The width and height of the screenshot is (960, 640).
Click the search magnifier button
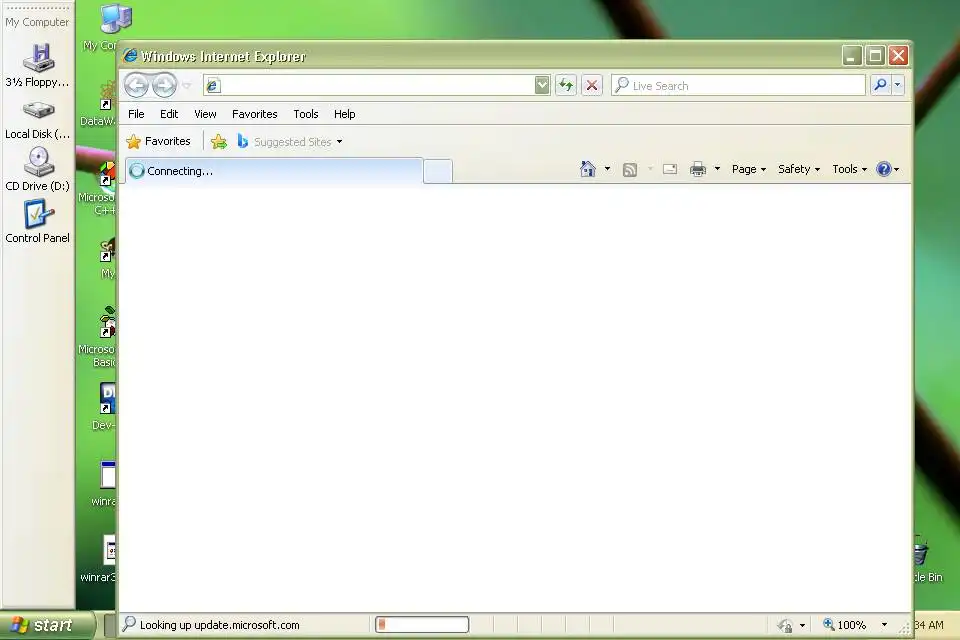point(880,85)
